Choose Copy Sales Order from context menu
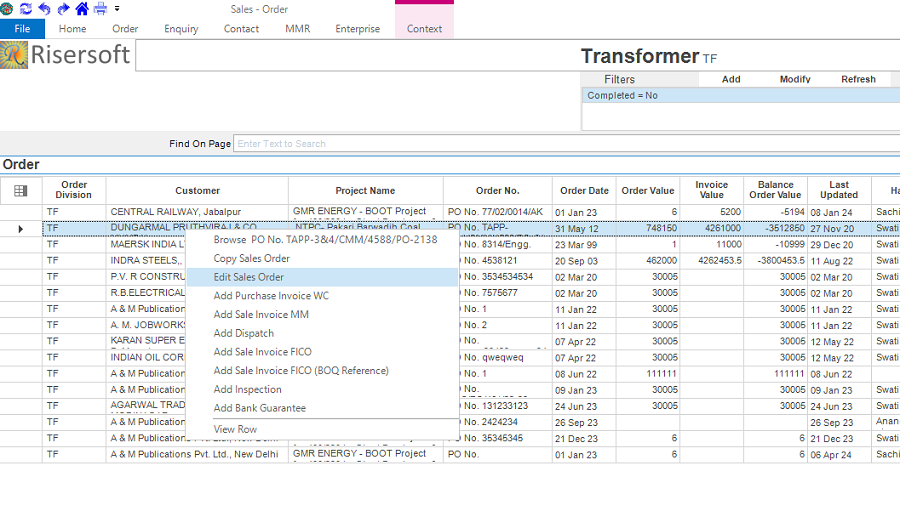Viewport: 900px width, 511px height. click(323, 258)
